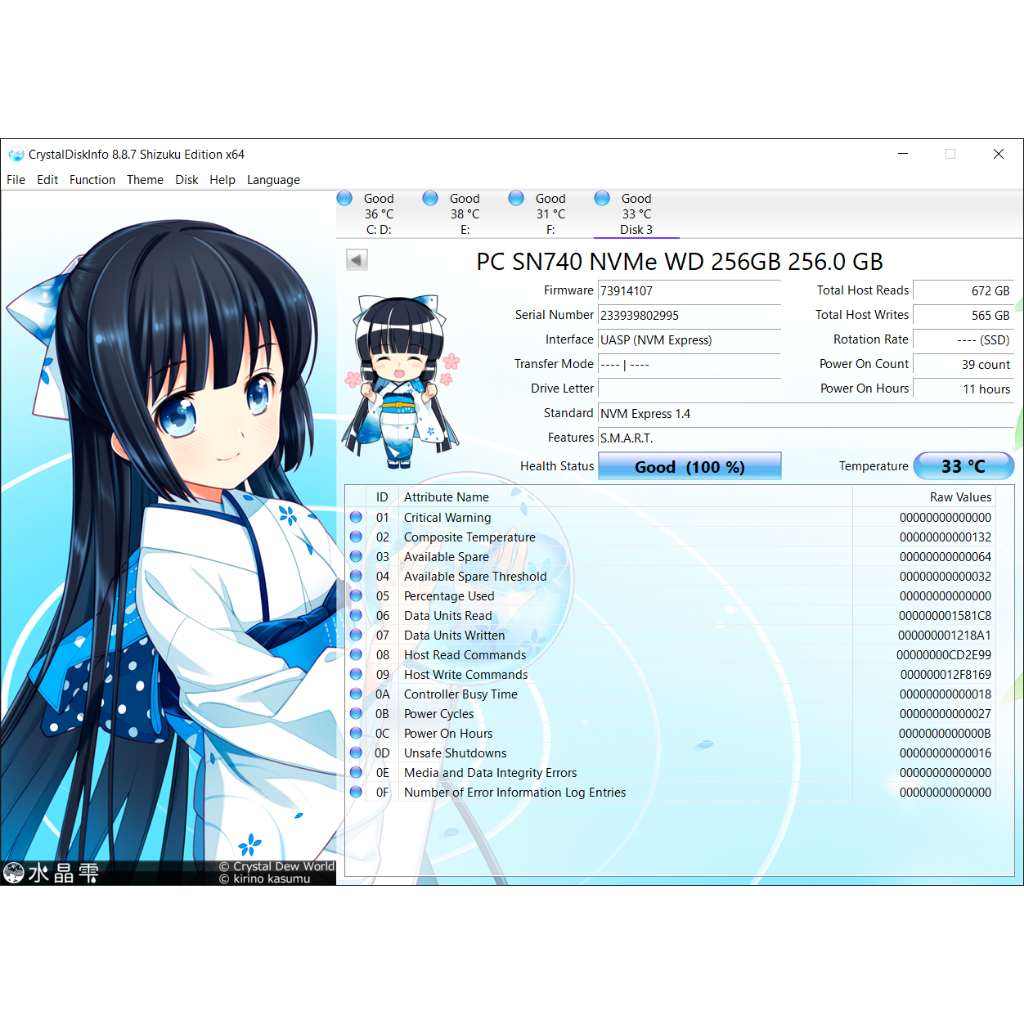
Task: Click the C: D: disk health orb
Action: click(345, 198)
